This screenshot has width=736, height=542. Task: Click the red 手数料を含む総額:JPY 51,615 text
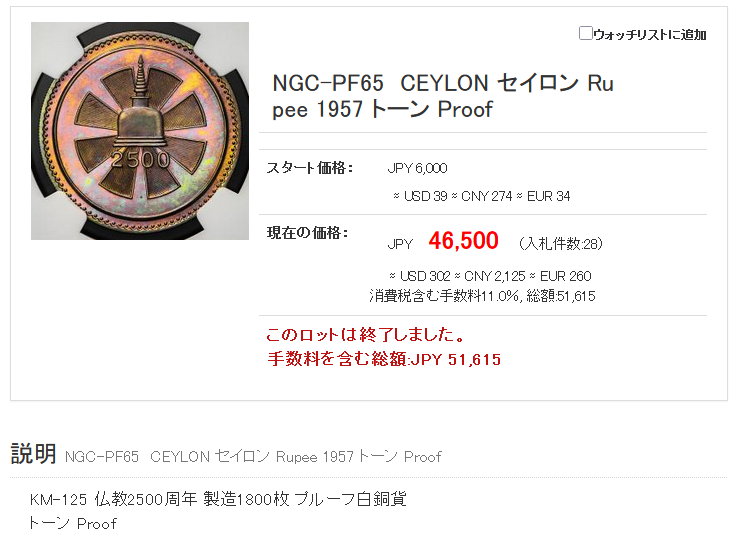383,359
